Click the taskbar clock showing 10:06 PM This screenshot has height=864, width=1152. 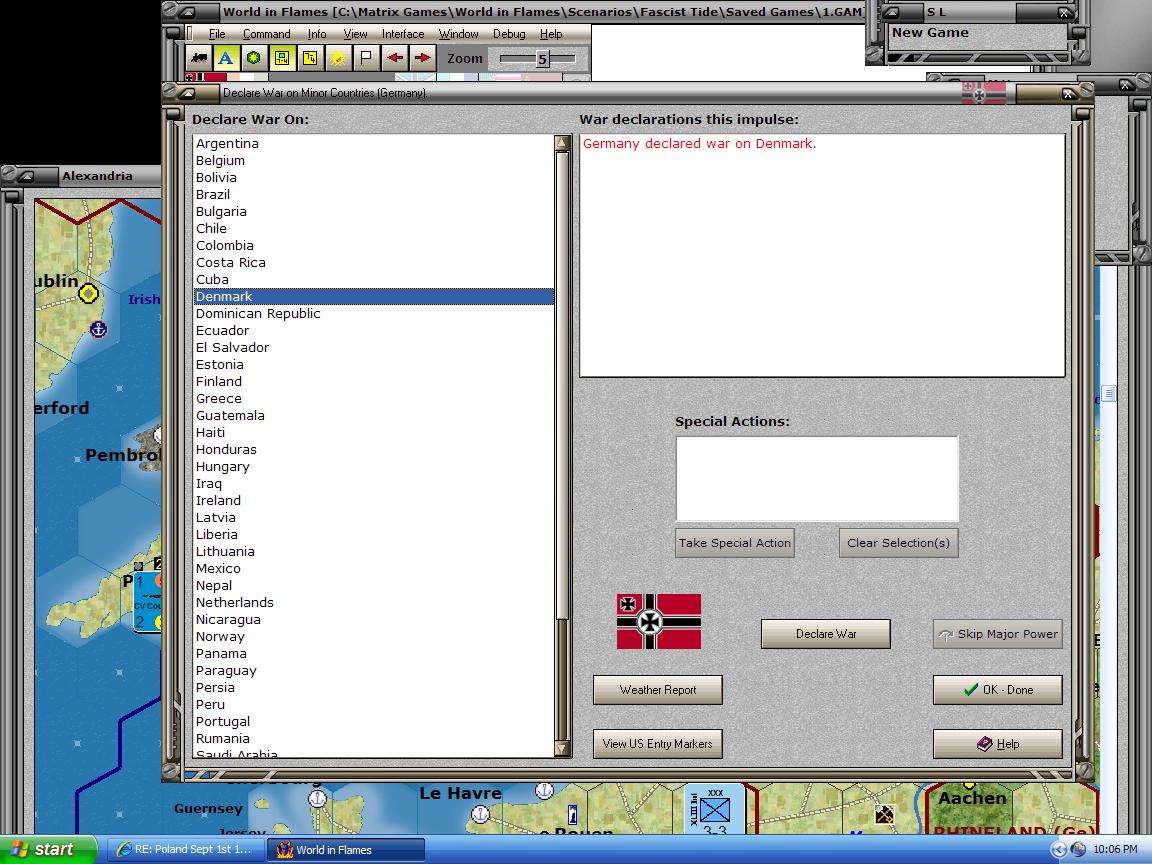tap(1115, 849)
